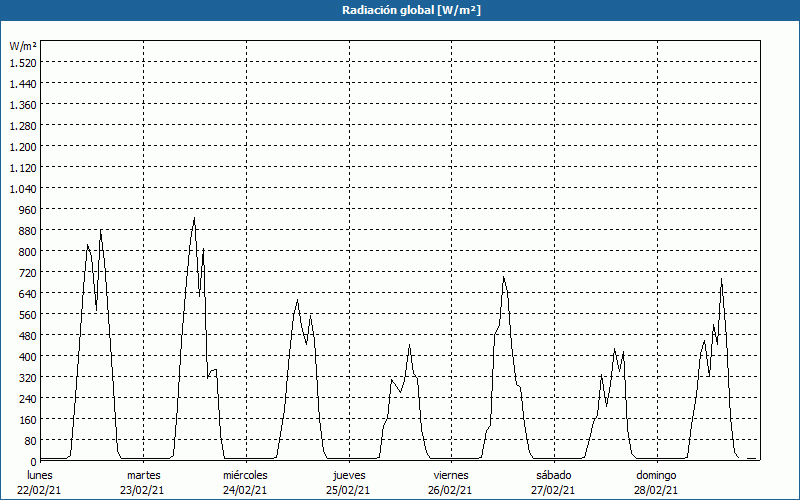This screenshot has height=500, width=800.
Task: Click the 880 y-axis value
Action: coord(28,231)
